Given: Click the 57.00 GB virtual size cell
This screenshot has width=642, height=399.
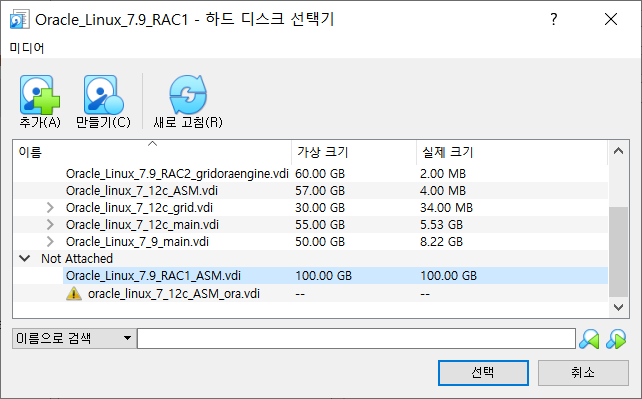Looking at the screenshot, I should pos(320,191).
